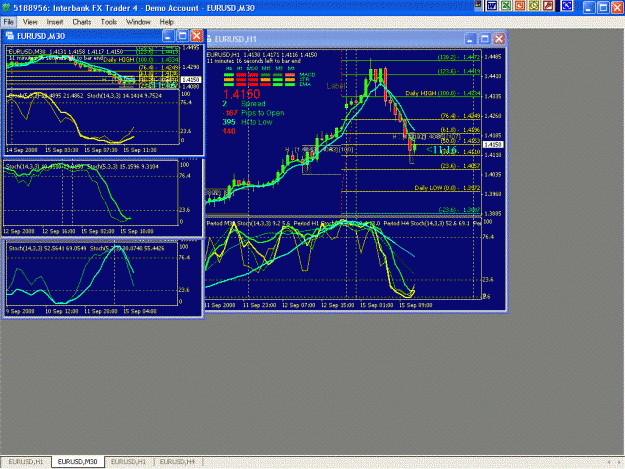Click the EURUSD,M30 chart window icon
The width and height of the screenshot is (625, 469).
pos(10,36)
